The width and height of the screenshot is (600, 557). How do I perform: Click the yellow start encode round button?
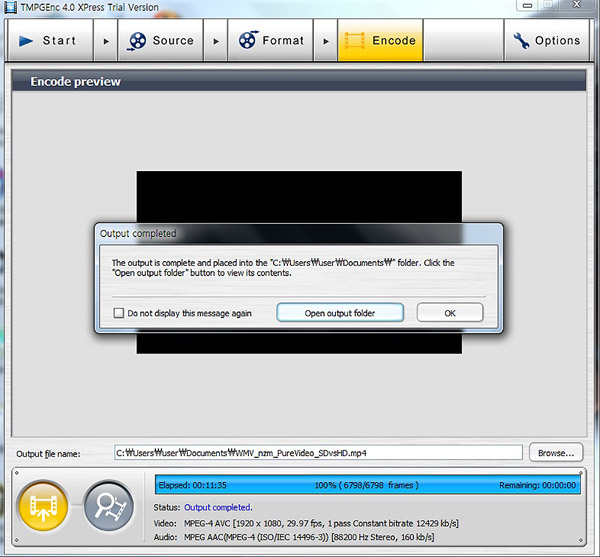coord(43,506)
